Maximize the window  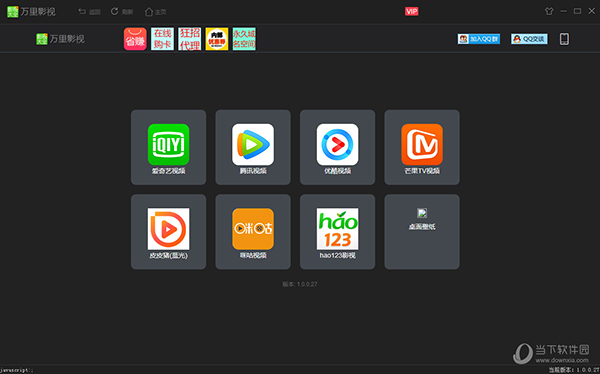click(577, 11)
